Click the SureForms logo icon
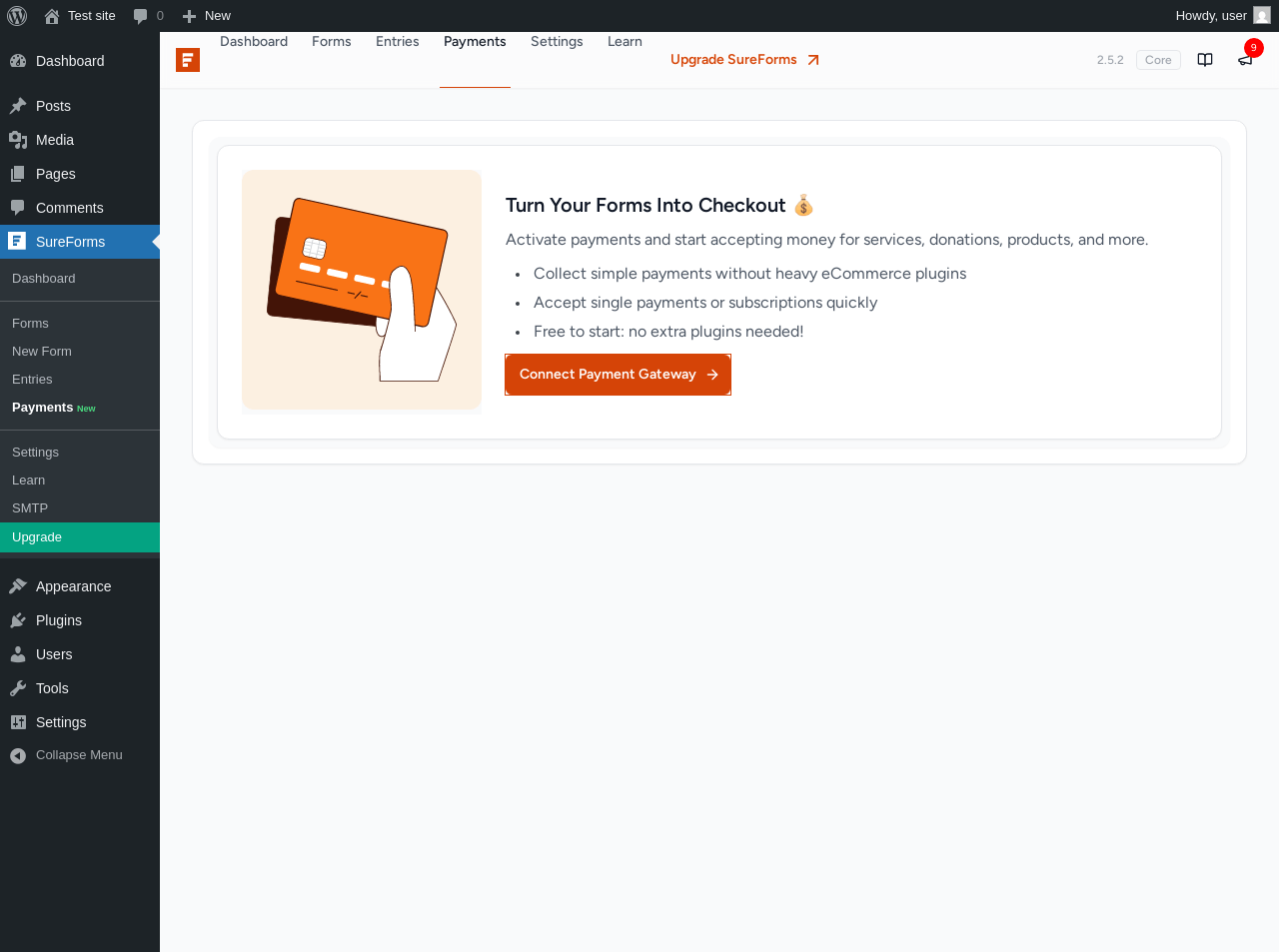This screenshot has width=1279, height=952. coord(188,60)
